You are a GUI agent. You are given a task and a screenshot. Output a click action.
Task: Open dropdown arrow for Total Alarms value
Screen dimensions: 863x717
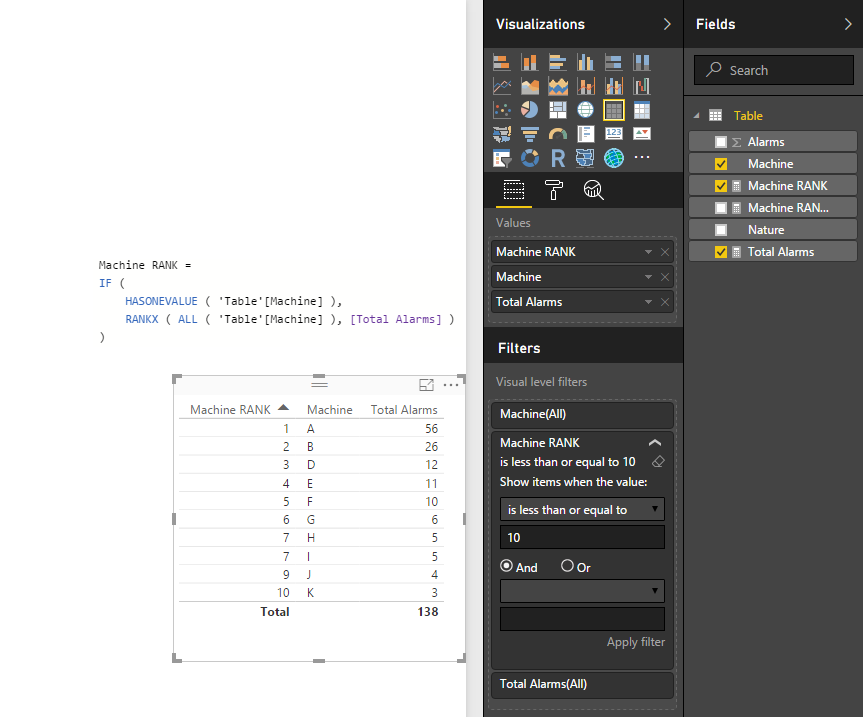(x=648, y=302)
